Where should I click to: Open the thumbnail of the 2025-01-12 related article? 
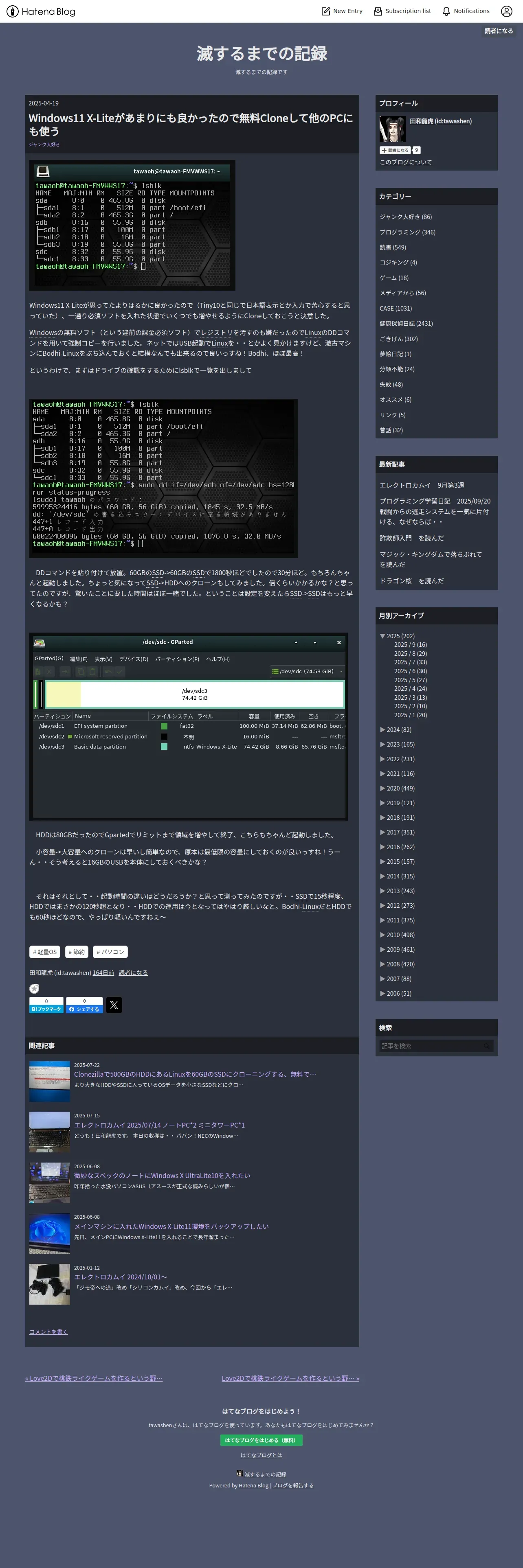pyautogui.click(x=50, y=1284)
